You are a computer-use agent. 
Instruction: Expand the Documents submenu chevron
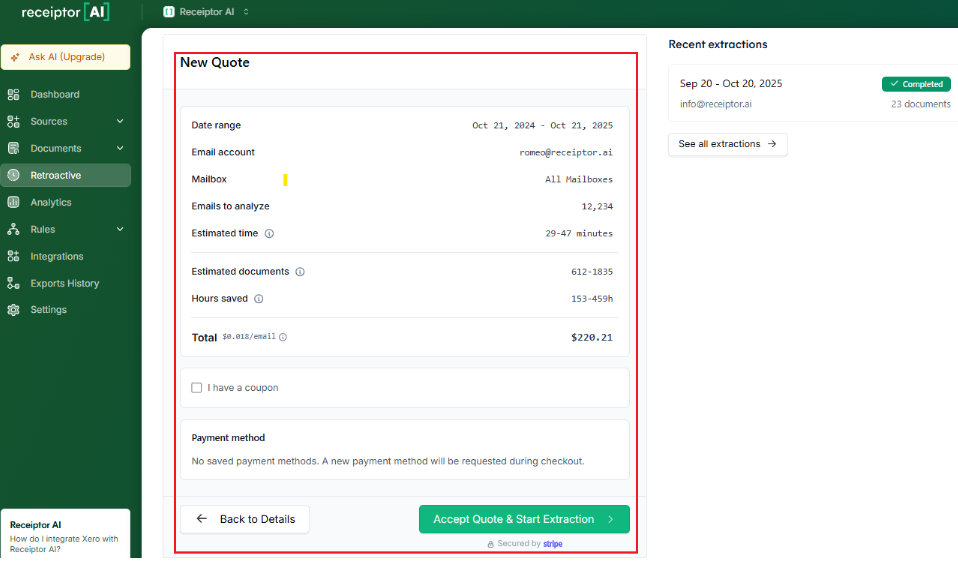tap(120, 148)
